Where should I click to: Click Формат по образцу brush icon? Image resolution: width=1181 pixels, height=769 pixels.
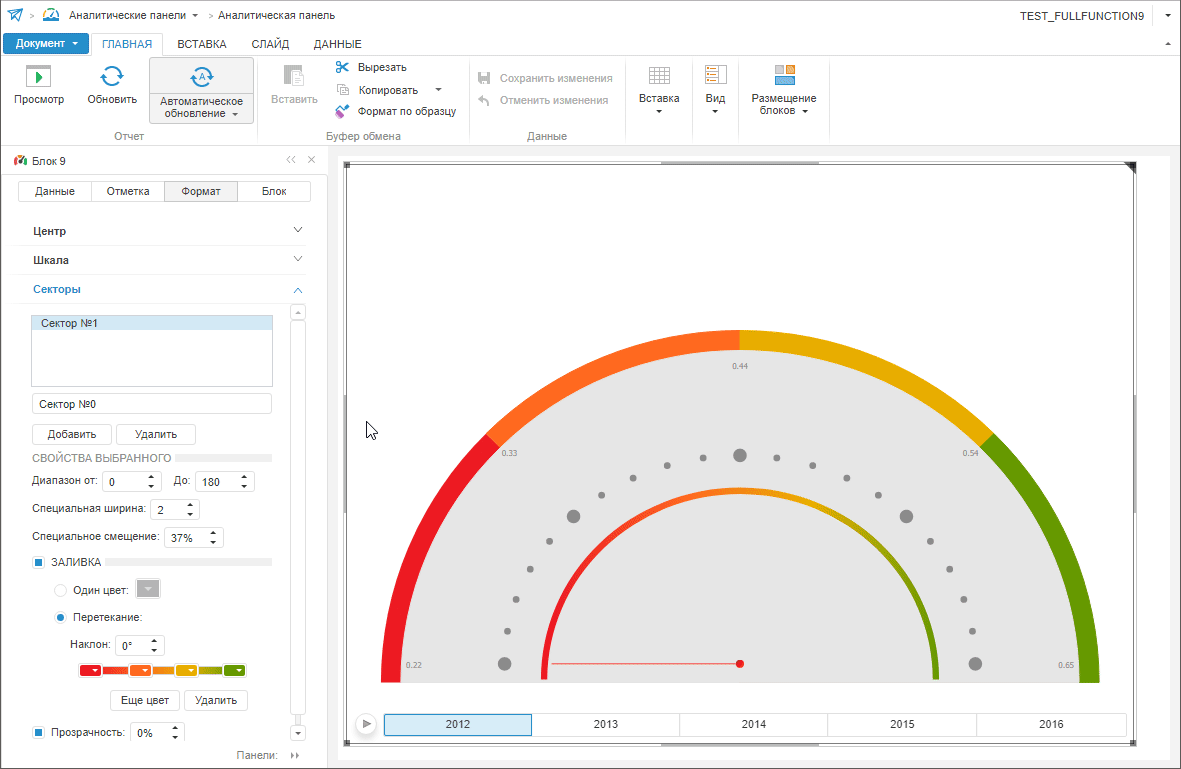[343, 111]
